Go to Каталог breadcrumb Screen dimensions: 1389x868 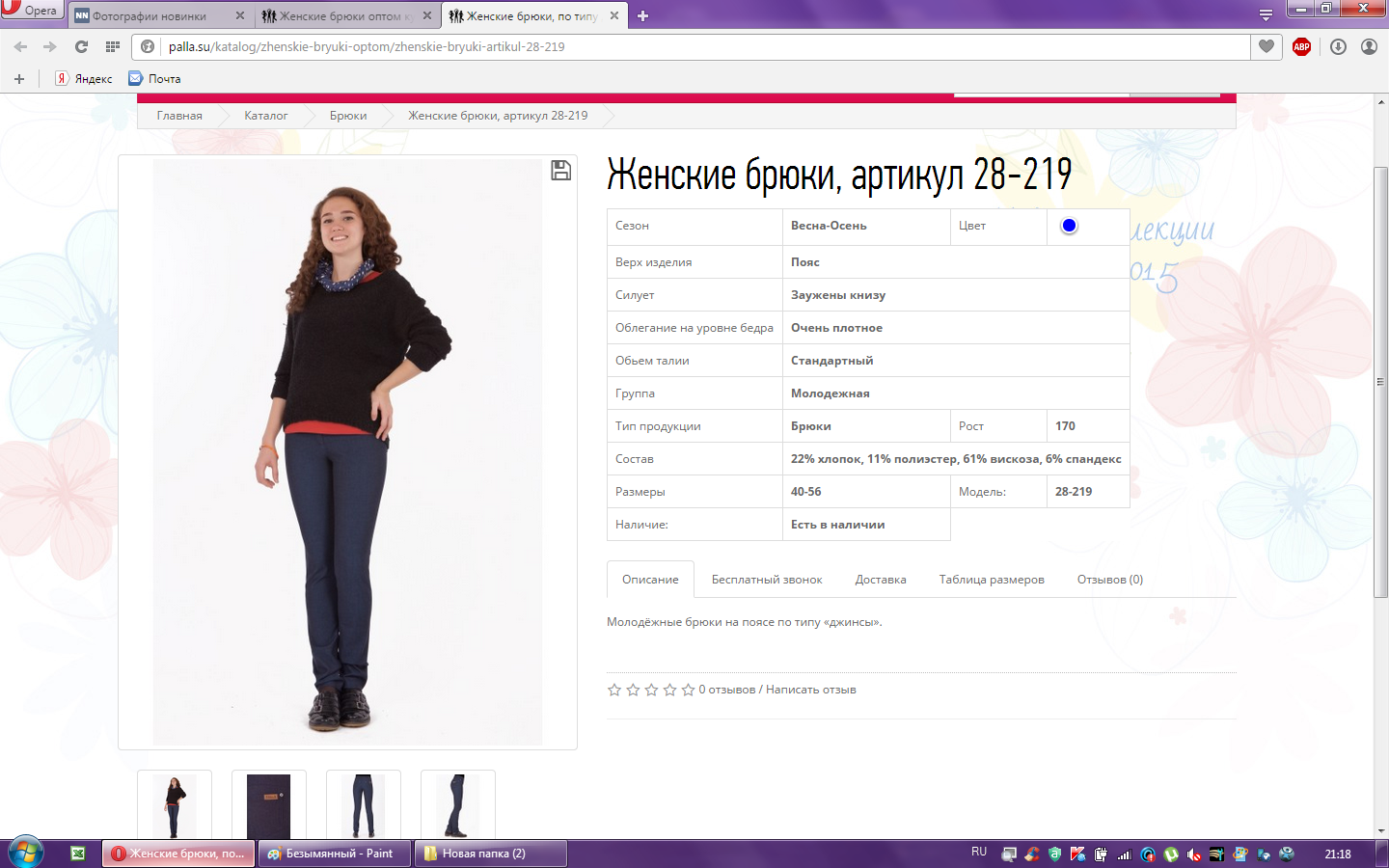tap(265, 116)
